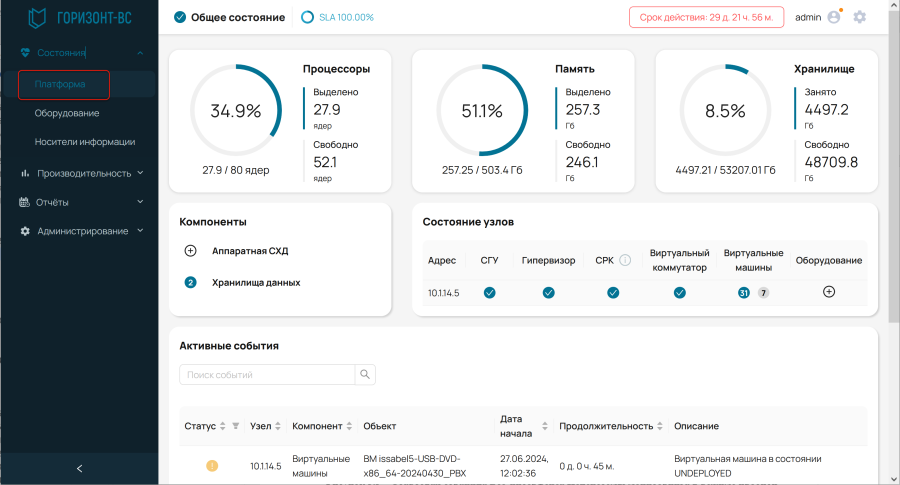
Task: Click the Общее состояние check icon
Action: 180,17
